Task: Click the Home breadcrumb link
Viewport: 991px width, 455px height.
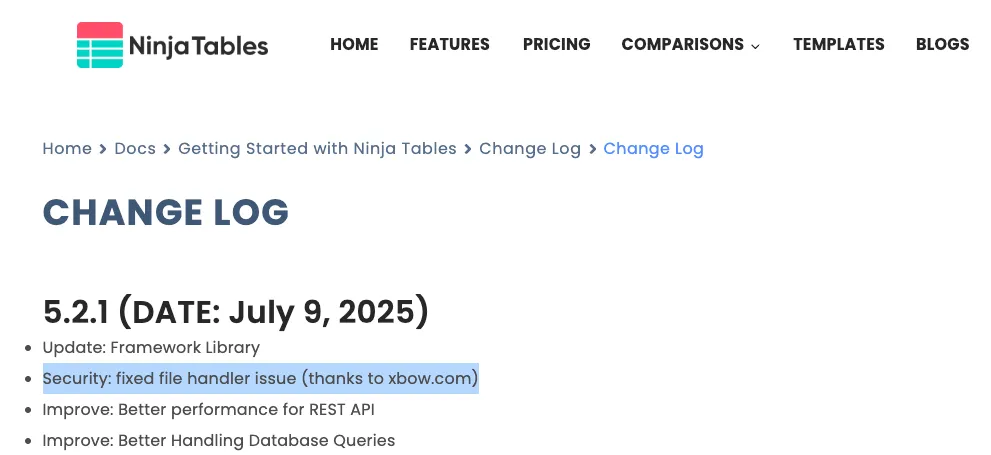Action: pyautogui.click(x=67, y=148)
